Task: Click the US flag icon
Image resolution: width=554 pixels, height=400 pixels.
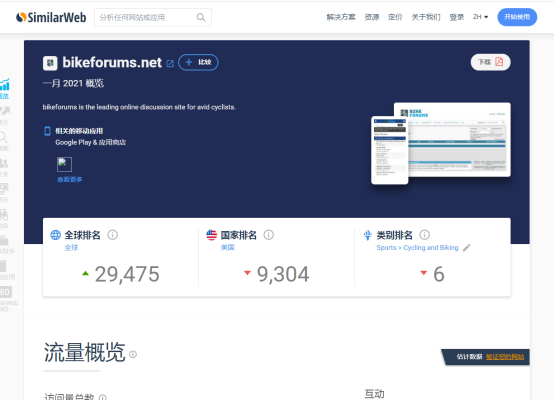Action: [x=211, y=235]
